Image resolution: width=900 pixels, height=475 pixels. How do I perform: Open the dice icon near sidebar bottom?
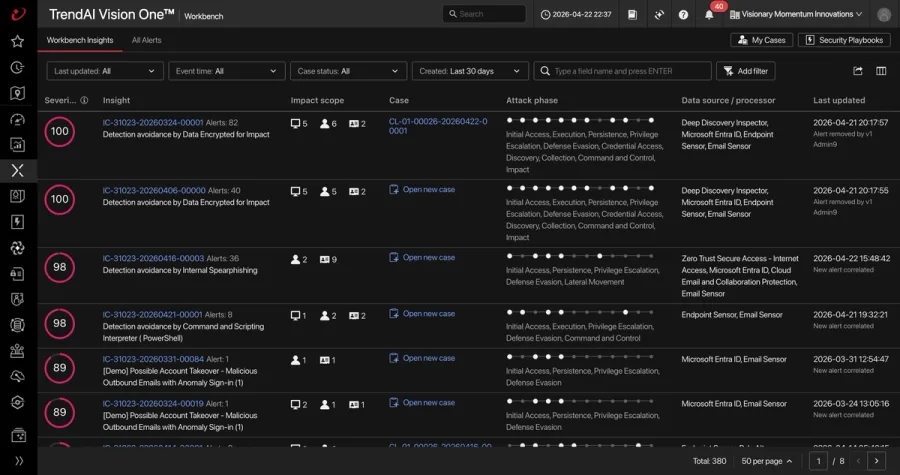coord(18,435)
